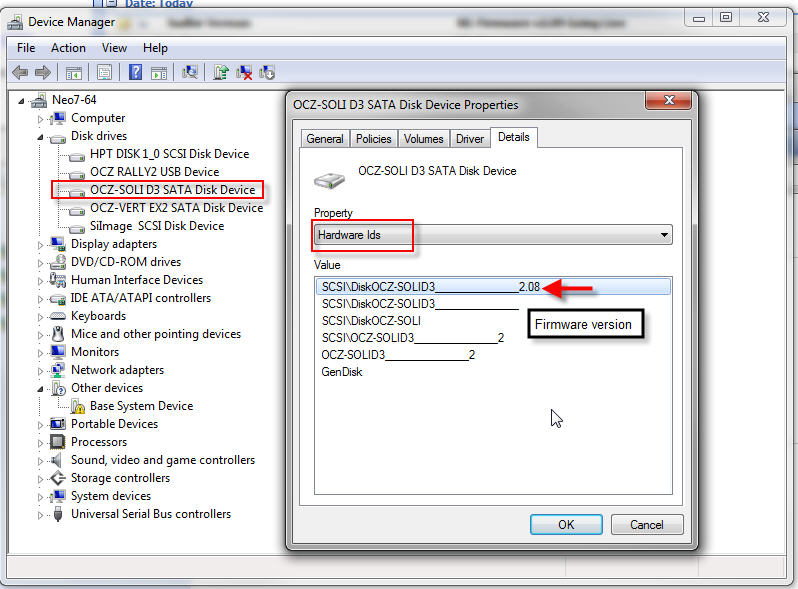Screen dimensions: 798x589
Task: Click the Properties sheet toolbar icon
Action: 104,72
